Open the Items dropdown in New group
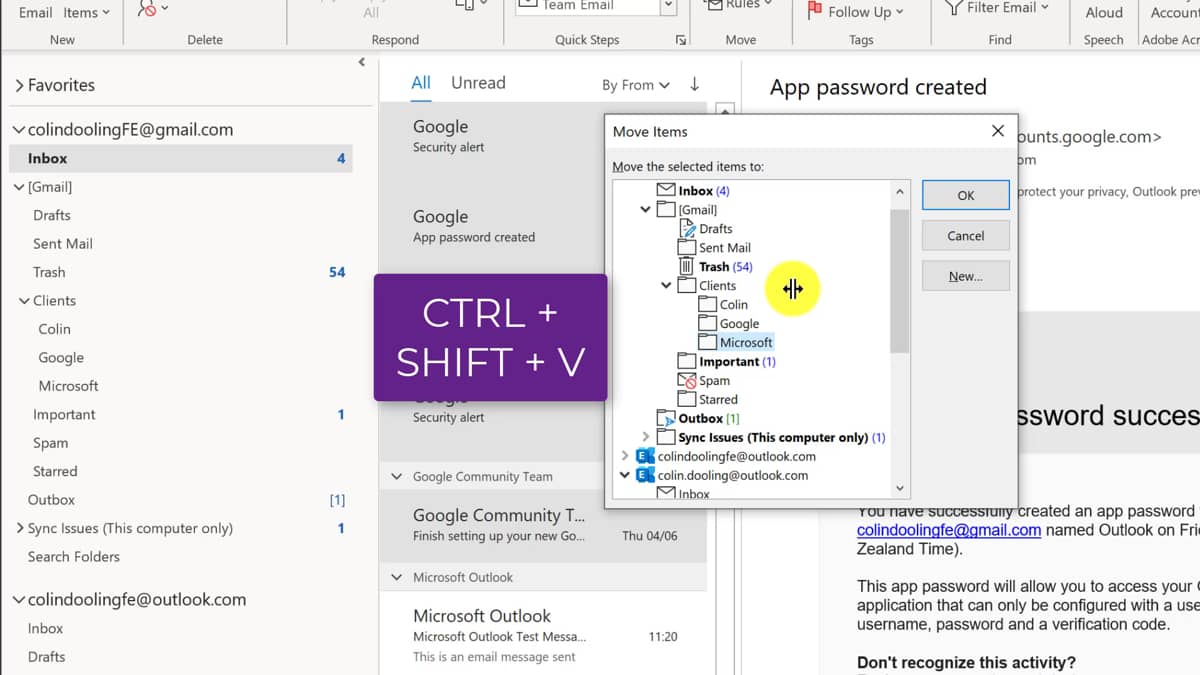 coord(87,12)
